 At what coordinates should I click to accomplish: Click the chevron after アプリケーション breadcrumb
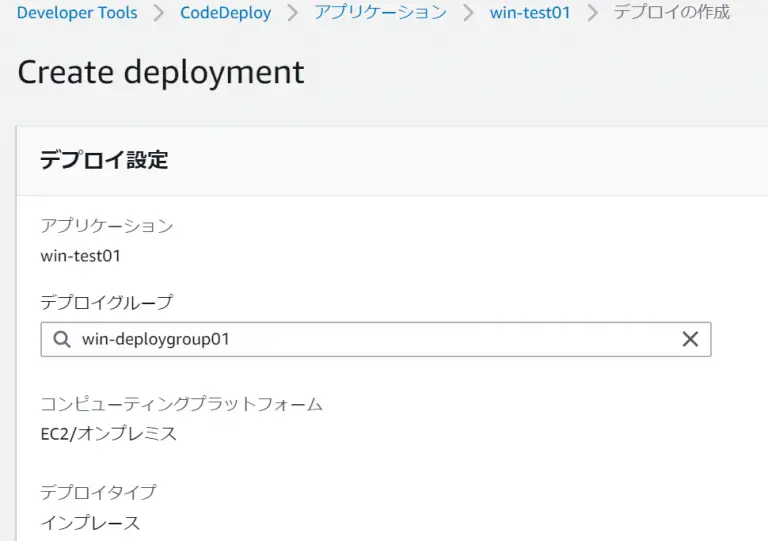coord(468,13)
